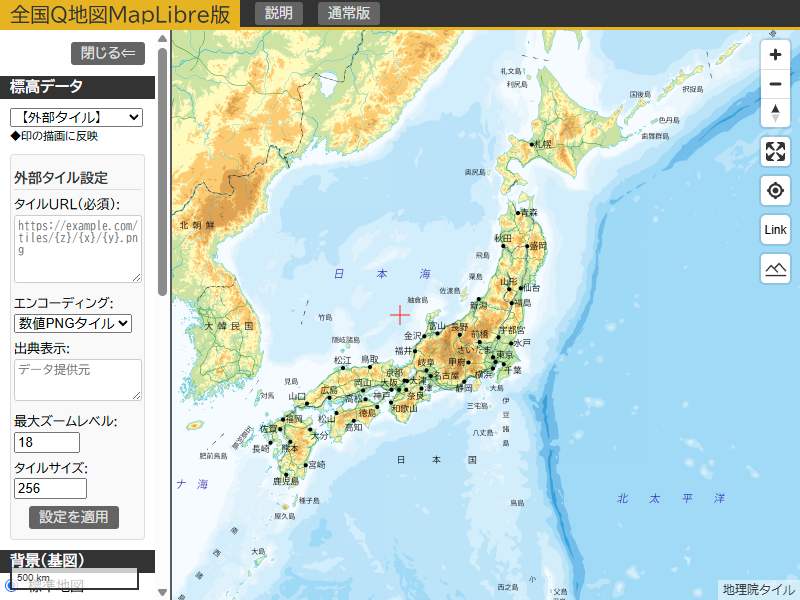Image resolution: width=800 pixels, height=600 pixels.
Task: Open the 説明 page
Action: click(279, 14)
